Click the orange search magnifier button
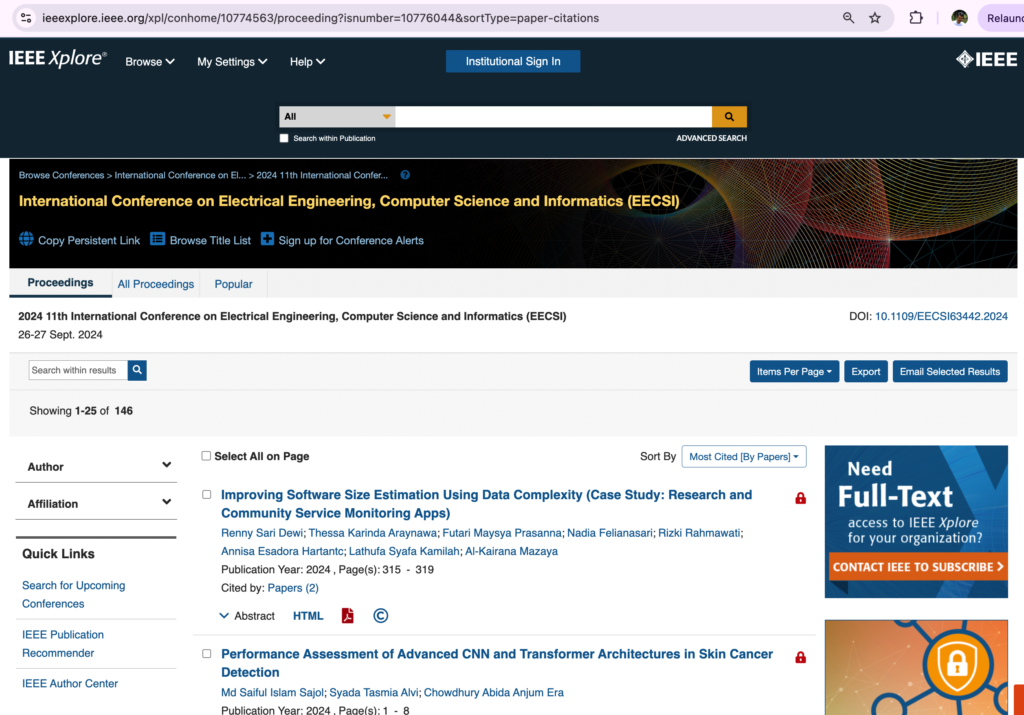This screenshot has height=715, width=1024. click(x=729, y=117)
